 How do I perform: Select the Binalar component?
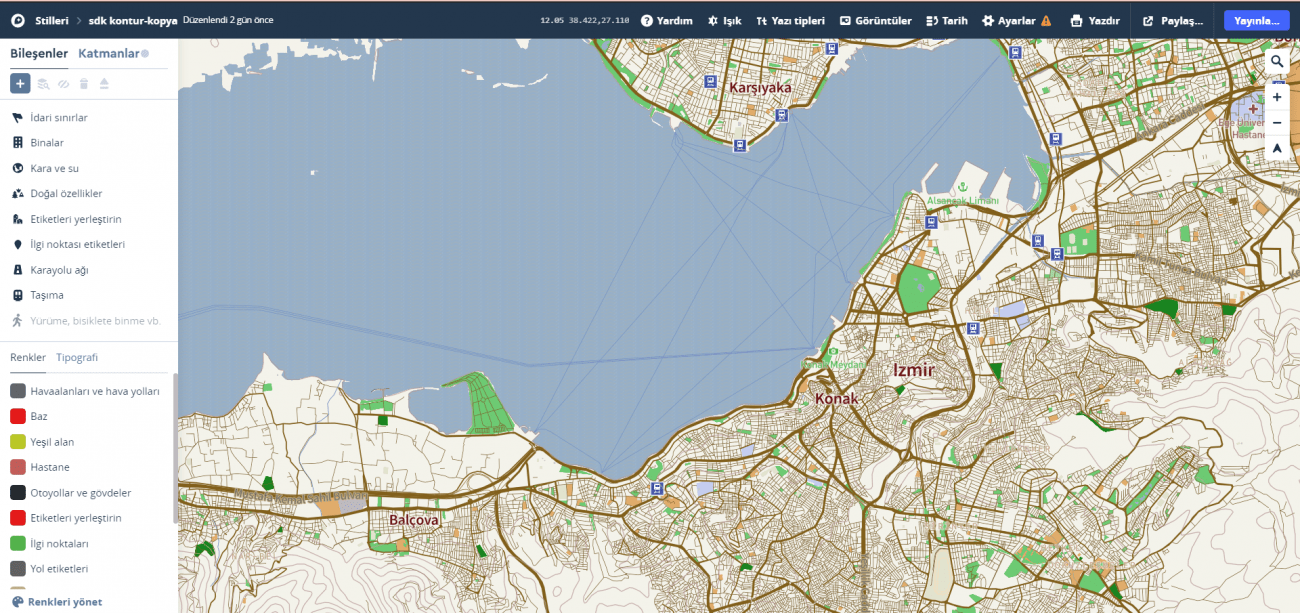[x=46, y=143]
